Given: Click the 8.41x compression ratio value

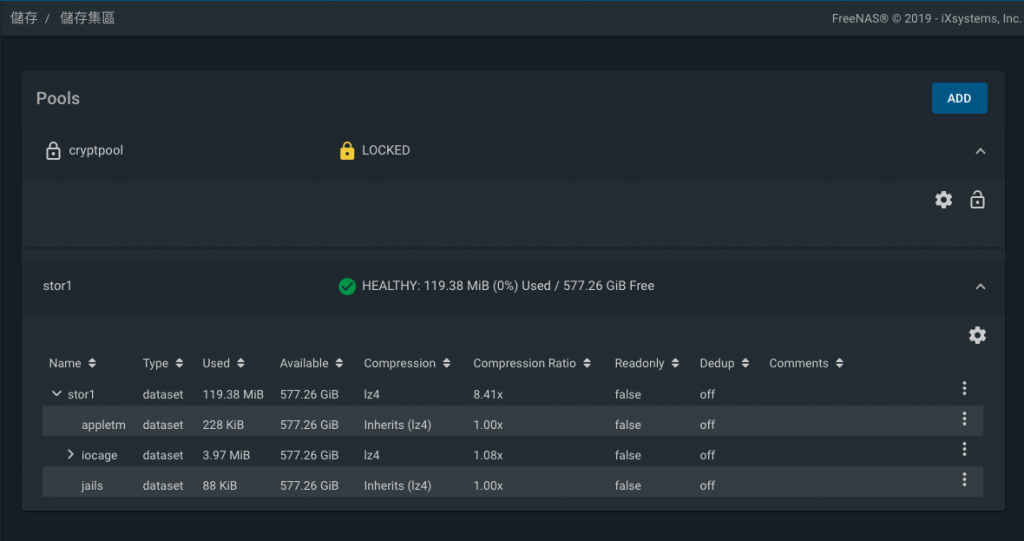Looking at the screenshot, I should click(488, 395).
